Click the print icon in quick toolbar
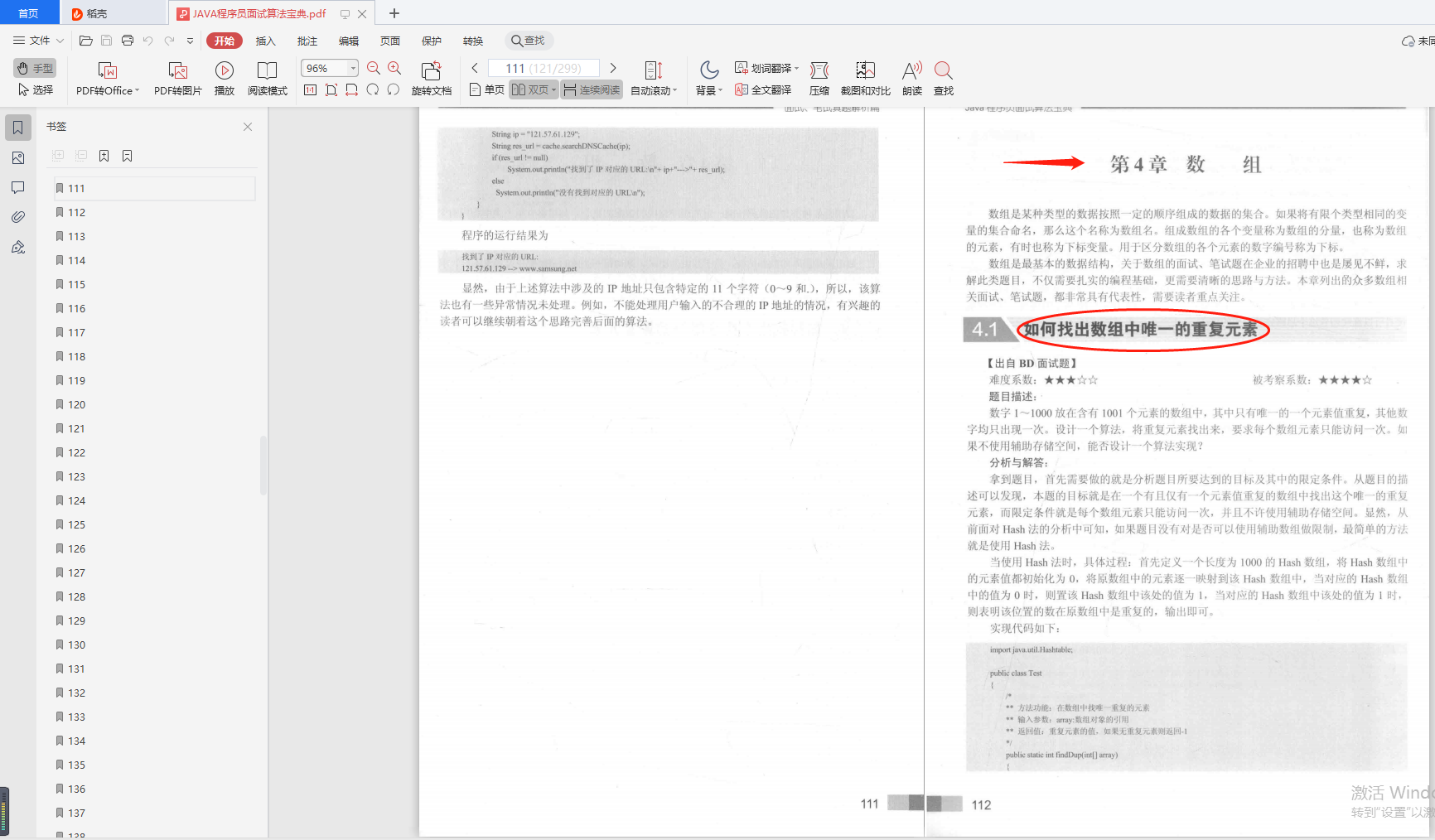This screenshot has height=840, width=1435. click(x=128, y=41)
